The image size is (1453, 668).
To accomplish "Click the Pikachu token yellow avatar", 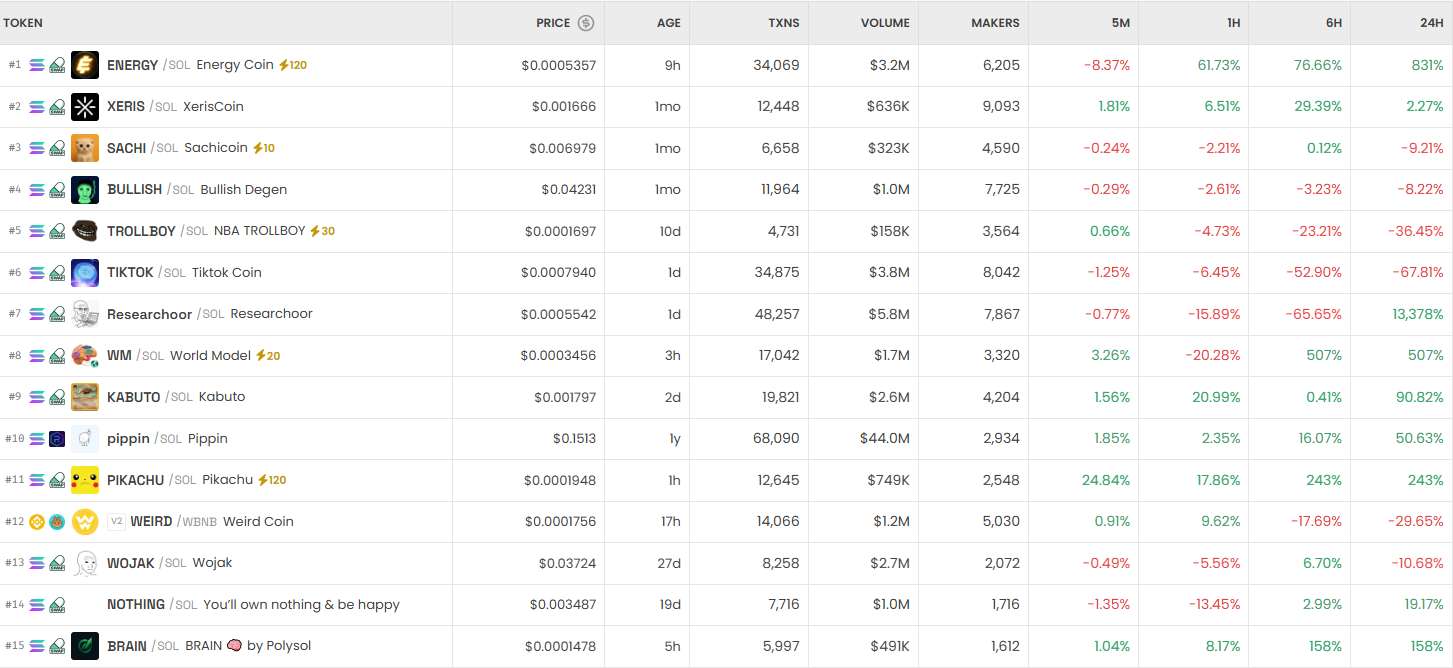I will 85,480.
